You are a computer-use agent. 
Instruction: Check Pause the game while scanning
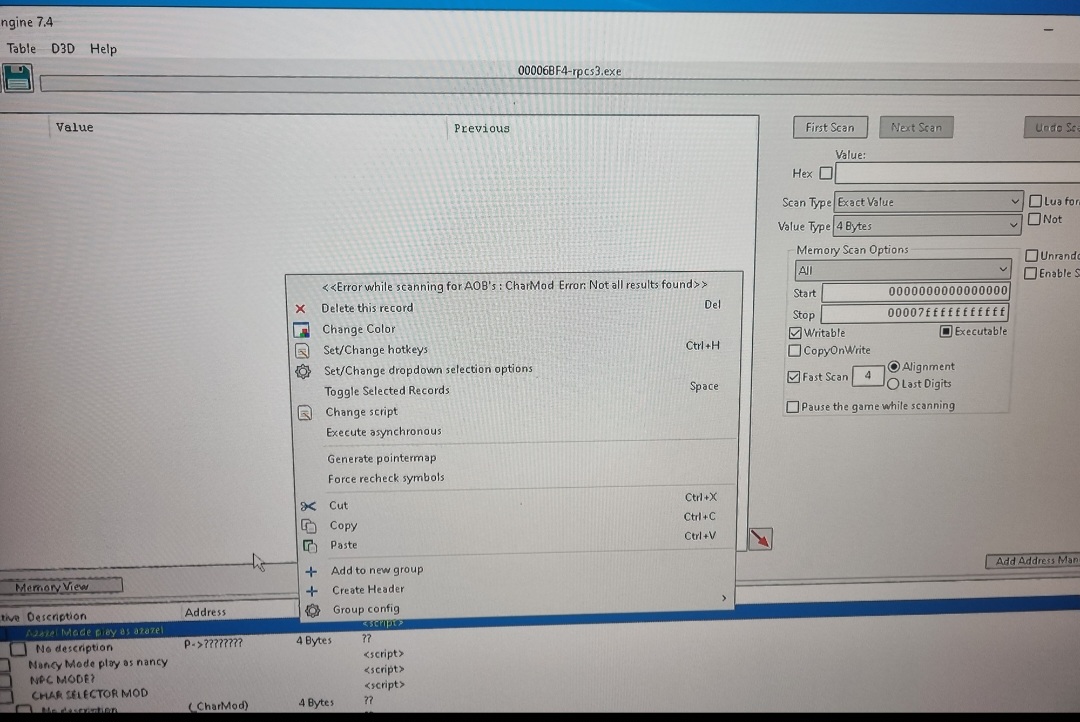[793, 407]
